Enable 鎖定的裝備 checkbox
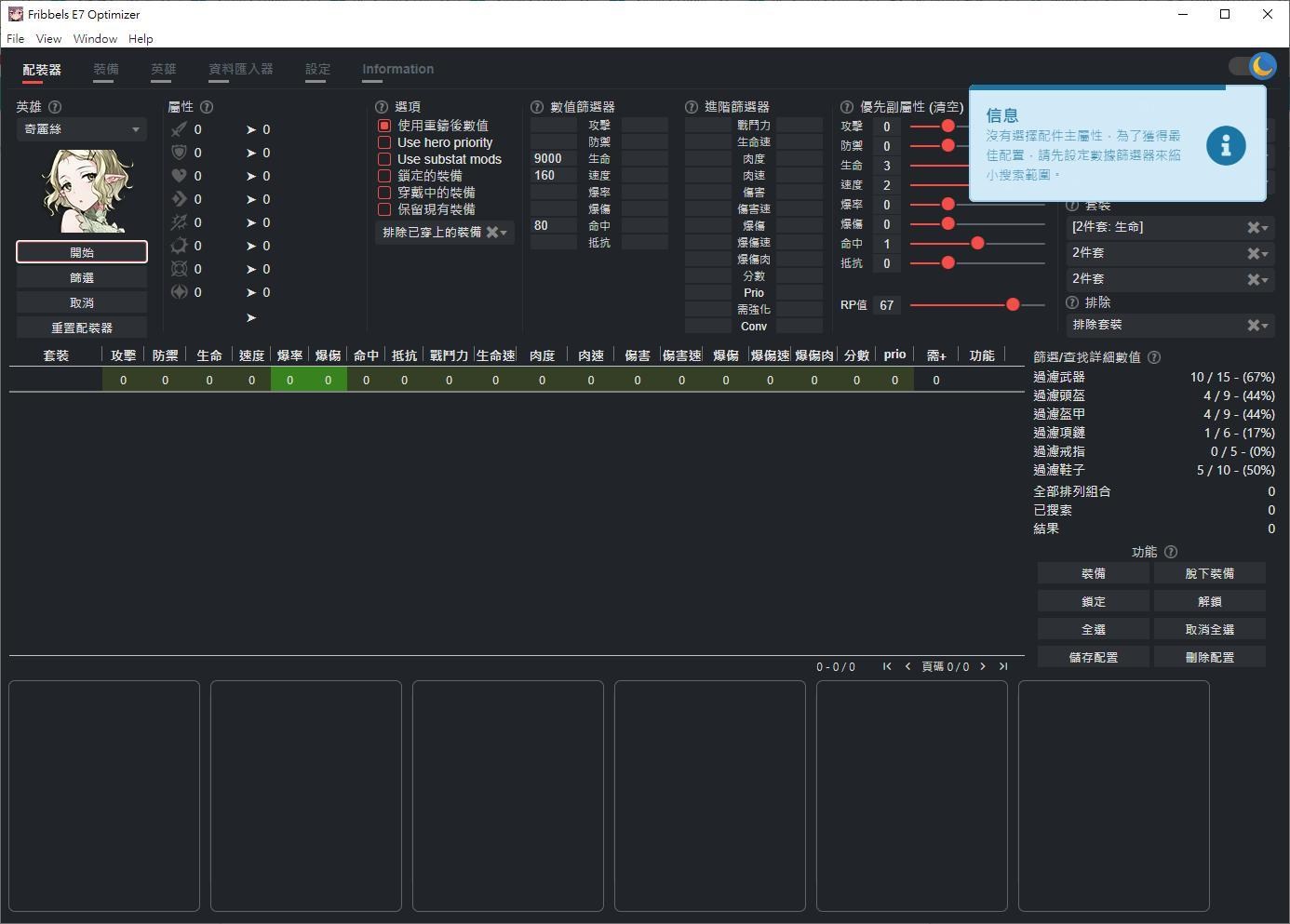The image size is (1290, 924). coord(384,176)
